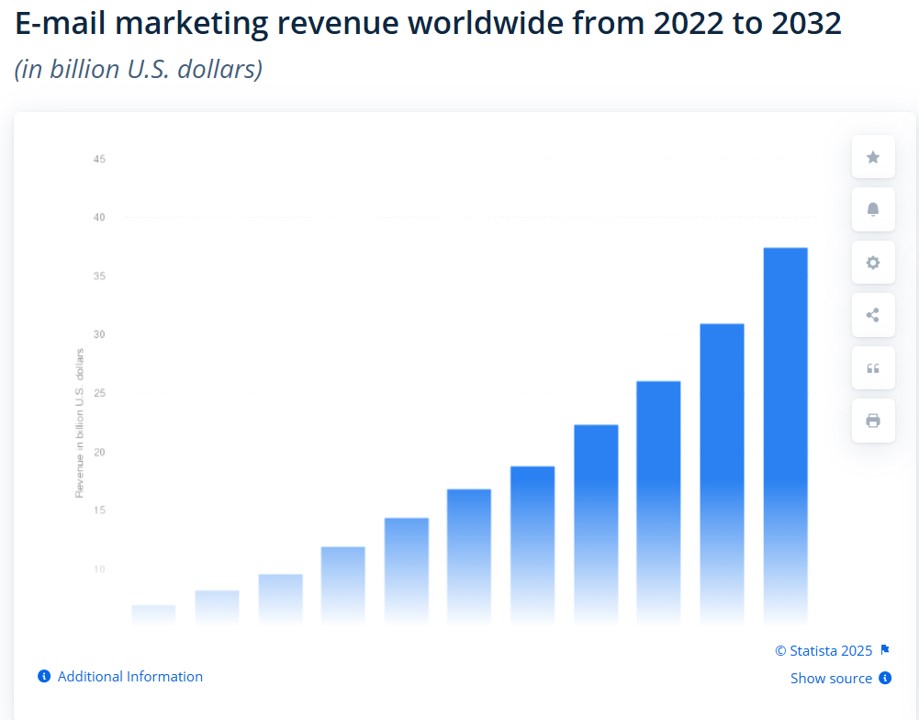Select the shortest first bar in the chart
The image size is (919, 720).
(x=154, y=614)
